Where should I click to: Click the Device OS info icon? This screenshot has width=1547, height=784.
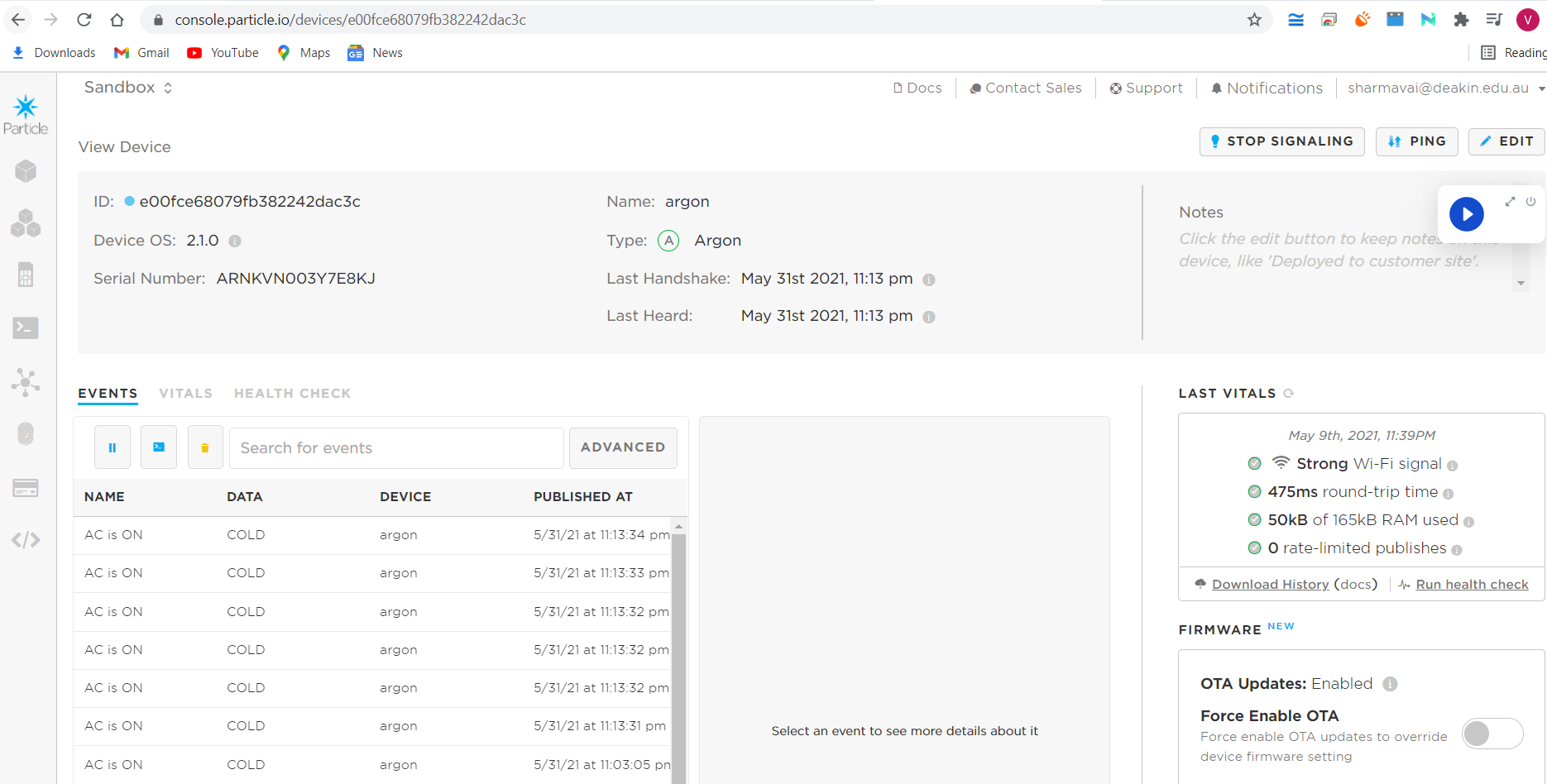[235, 241]
